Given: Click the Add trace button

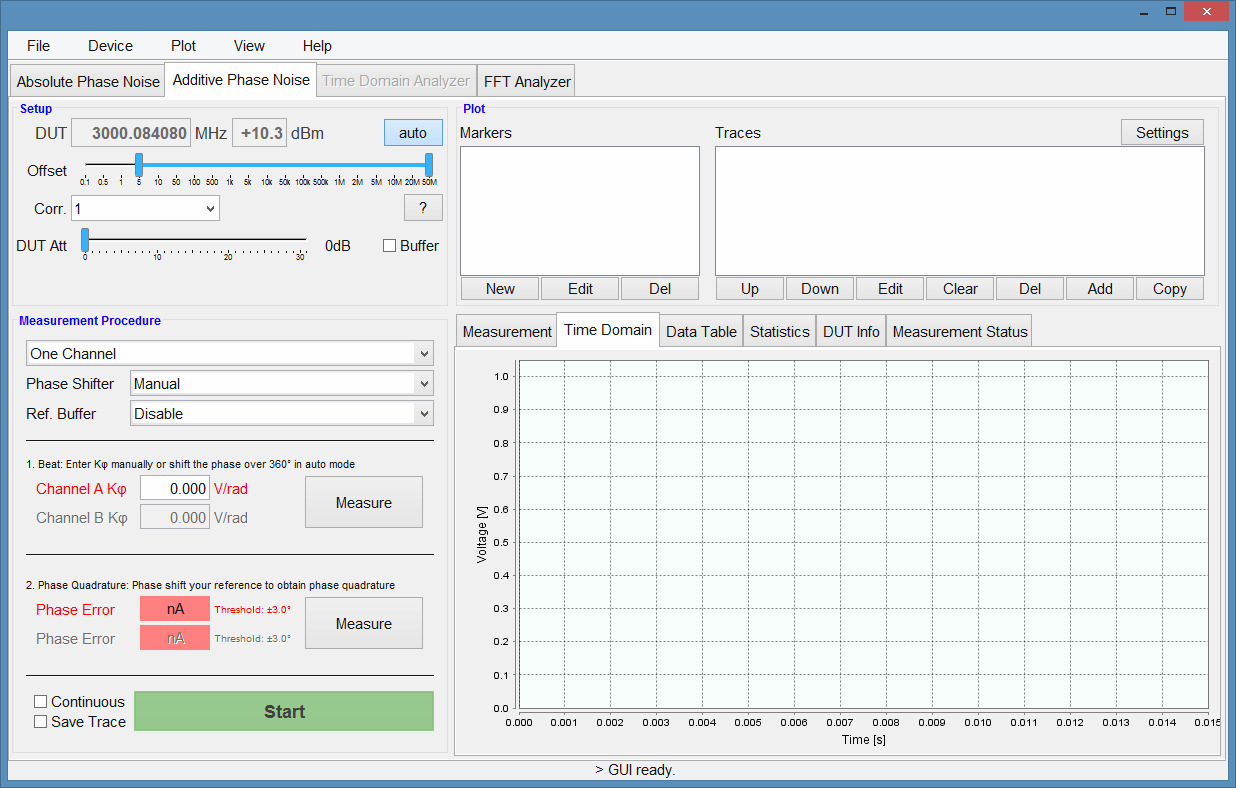Looking at the screenshot, I should 1100,289.
